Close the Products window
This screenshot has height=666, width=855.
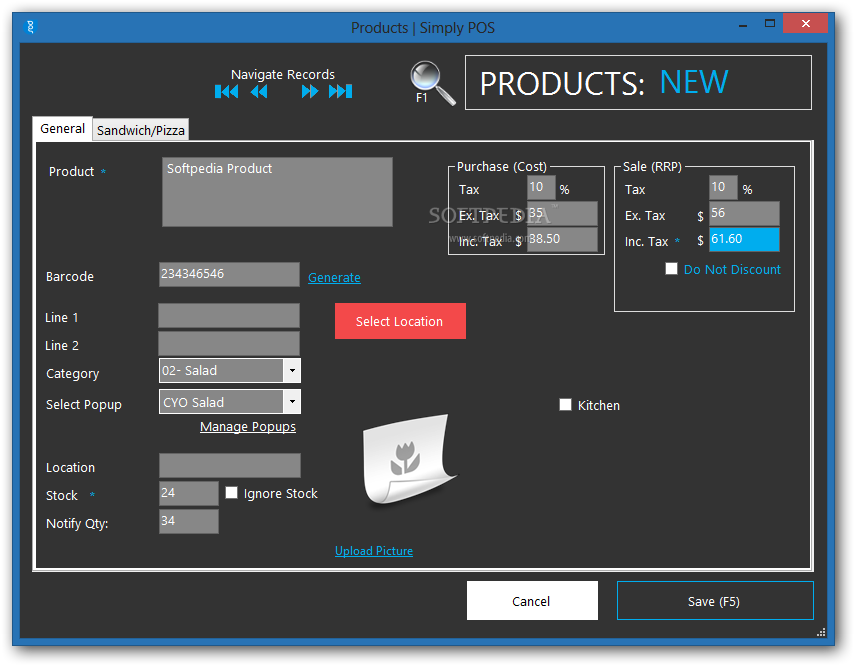pos(805,23)
